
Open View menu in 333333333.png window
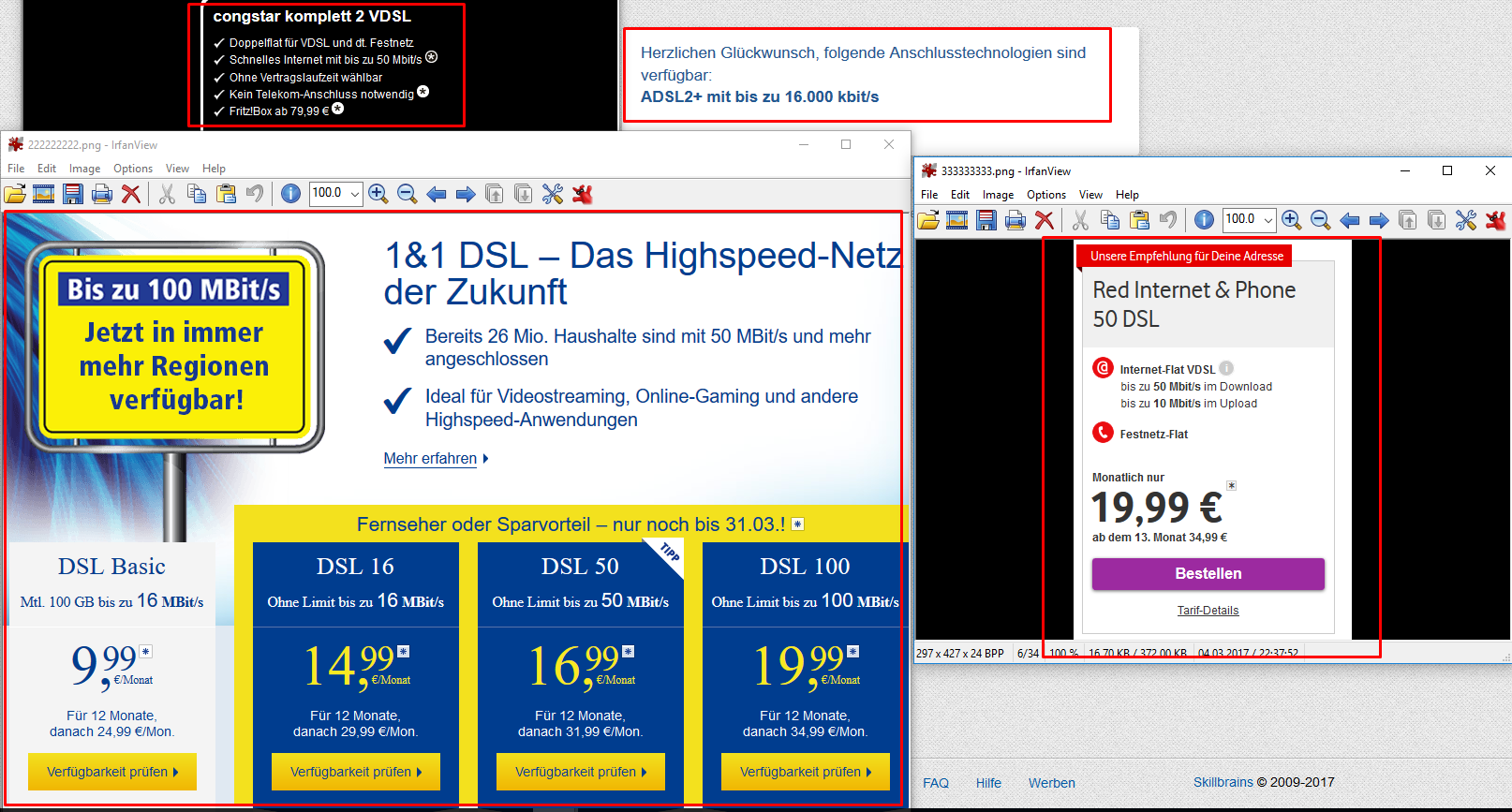click(x=1090, y=195)
